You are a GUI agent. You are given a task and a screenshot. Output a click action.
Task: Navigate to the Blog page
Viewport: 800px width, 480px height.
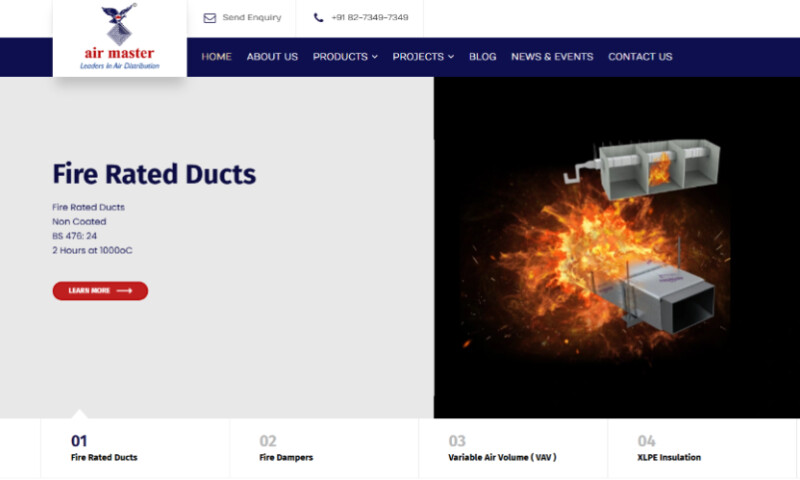[482, 57]
